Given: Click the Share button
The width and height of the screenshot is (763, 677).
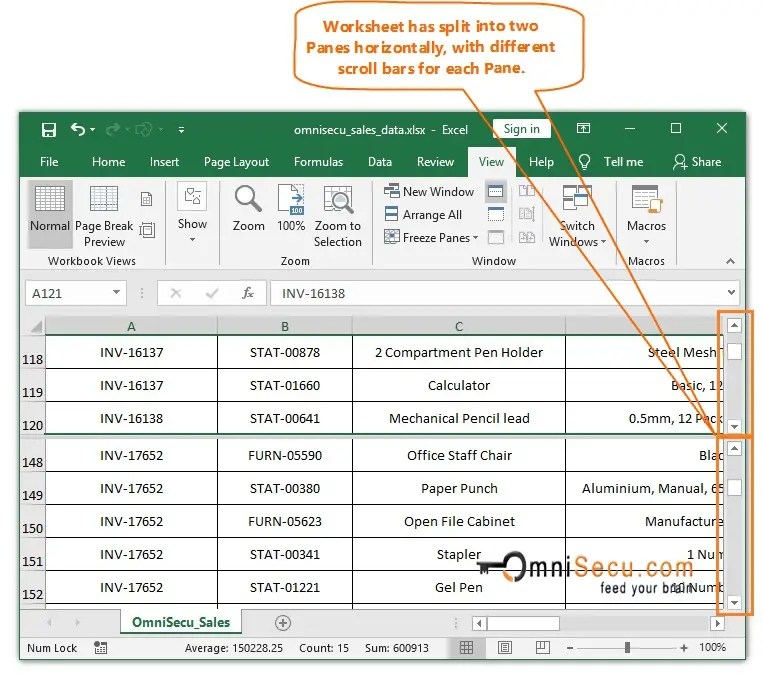Looking at the screenshot, I should coord(697,162).
